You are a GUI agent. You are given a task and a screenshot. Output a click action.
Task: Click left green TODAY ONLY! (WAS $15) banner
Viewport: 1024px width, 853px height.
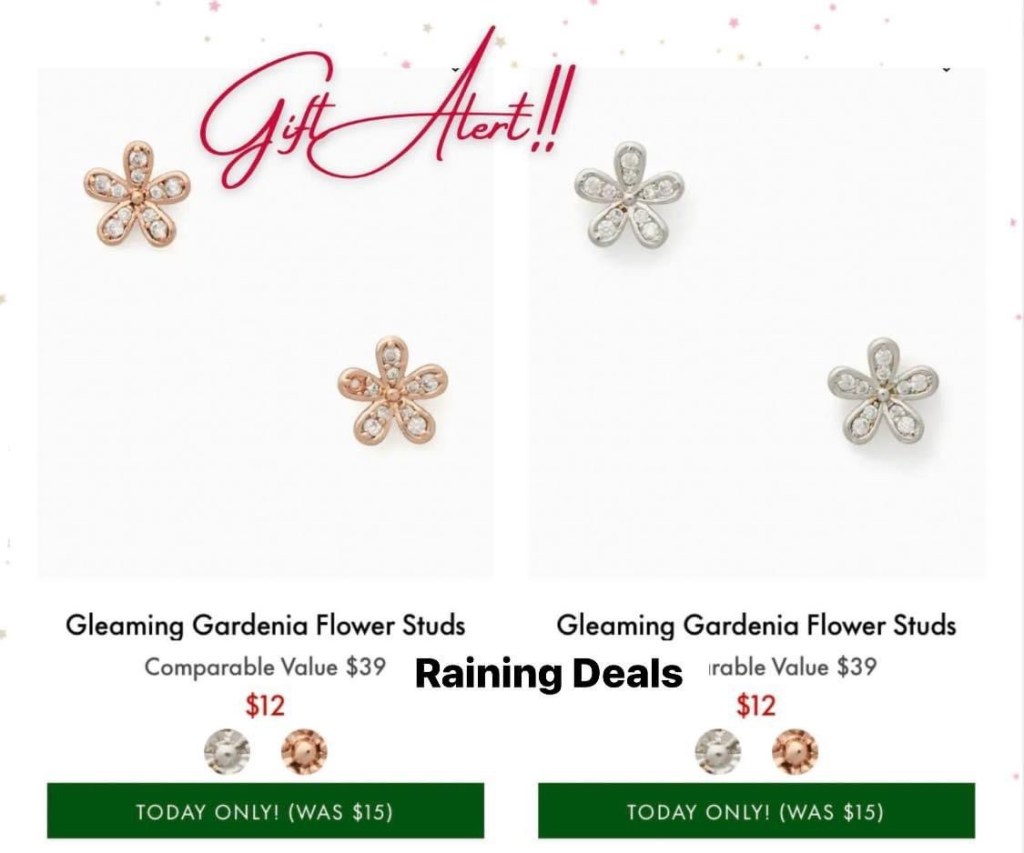coord(265,811)
